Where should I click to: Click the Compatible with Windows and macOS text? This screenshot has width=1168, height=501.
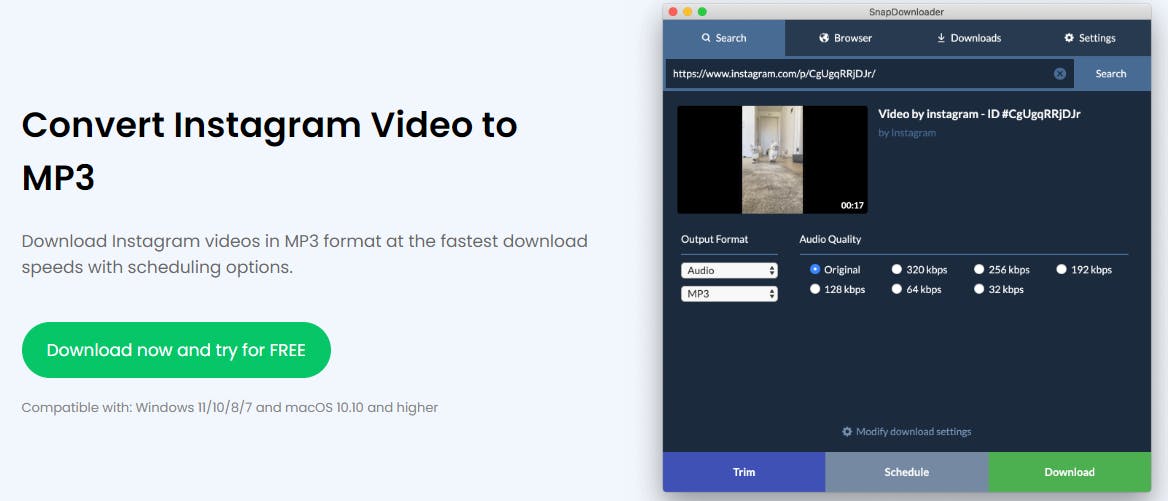pos(229,407)
